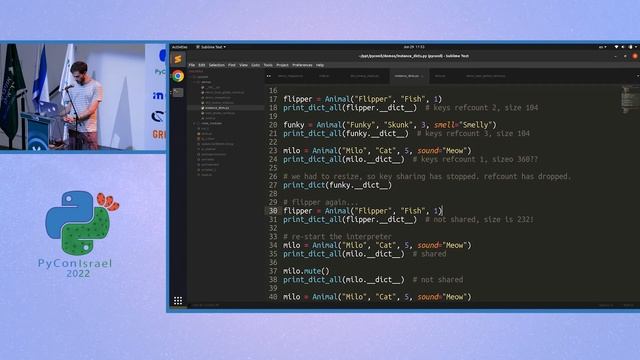
Task: Open the Show Applications grid in the dock
Action: tap(178, 301)
